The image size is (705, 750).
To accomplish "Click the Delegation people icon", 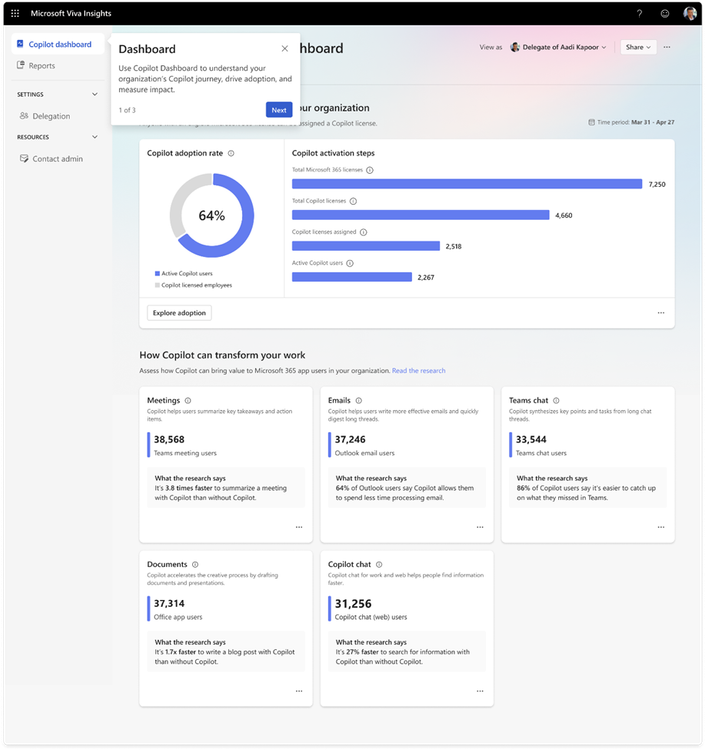I will pyautogui.click(x=24, y=116).
